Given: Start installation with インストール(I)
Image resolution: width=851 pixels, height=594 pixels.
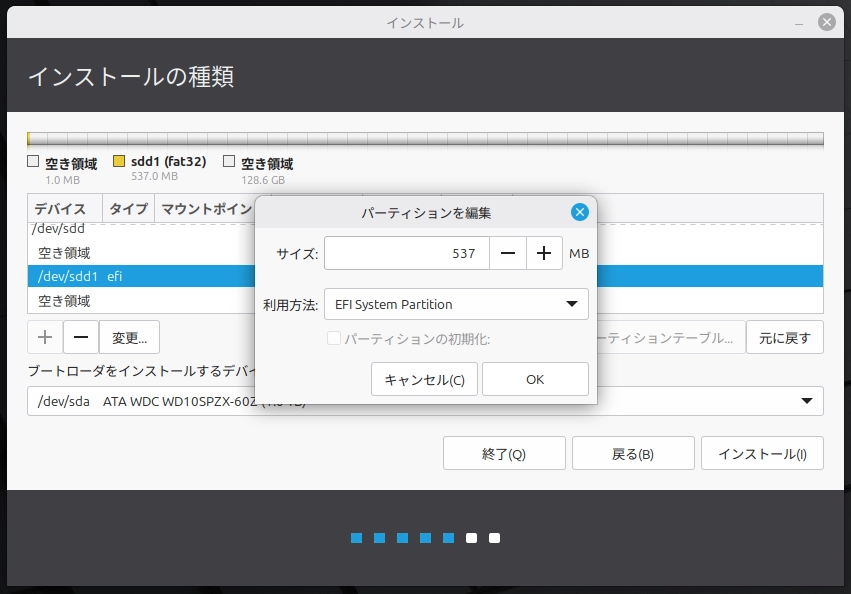Looking at the screenshot, I should (x=762, y=453).
